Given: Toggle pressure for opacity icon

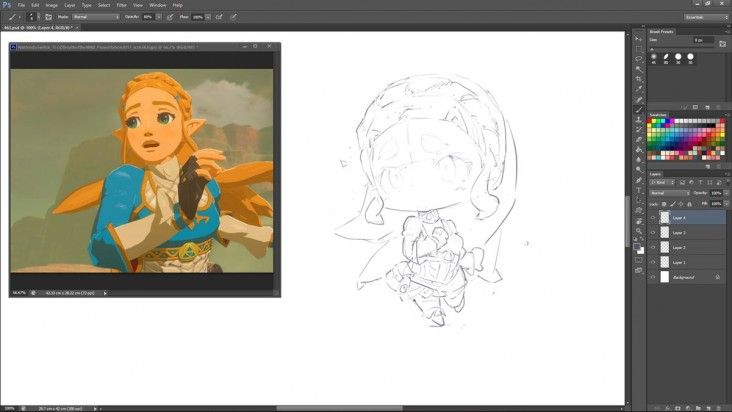Looking at the screenshot, I should (x=170, y=17).
